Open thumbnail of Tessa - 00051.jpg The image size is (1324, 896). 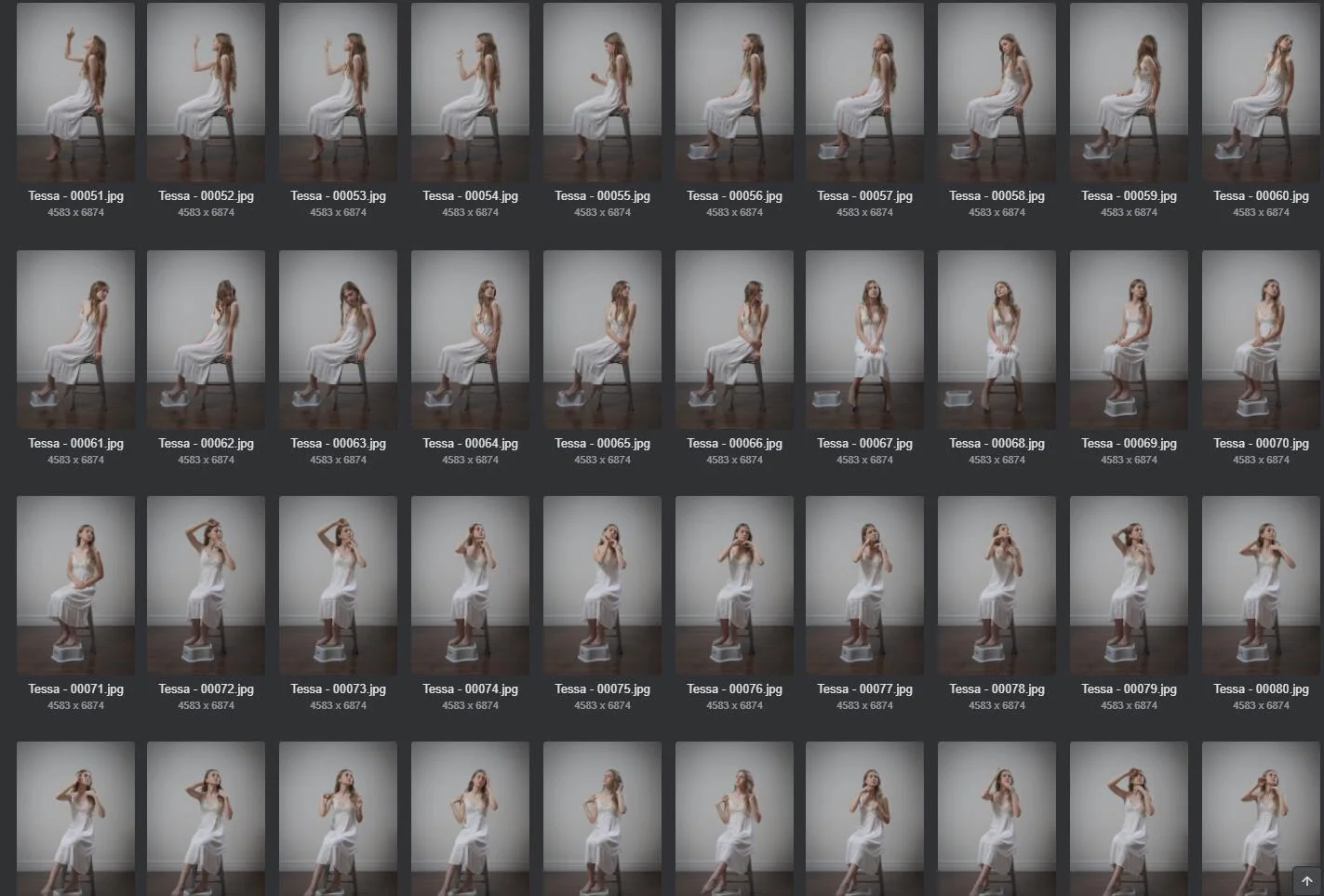pos(75,92)
